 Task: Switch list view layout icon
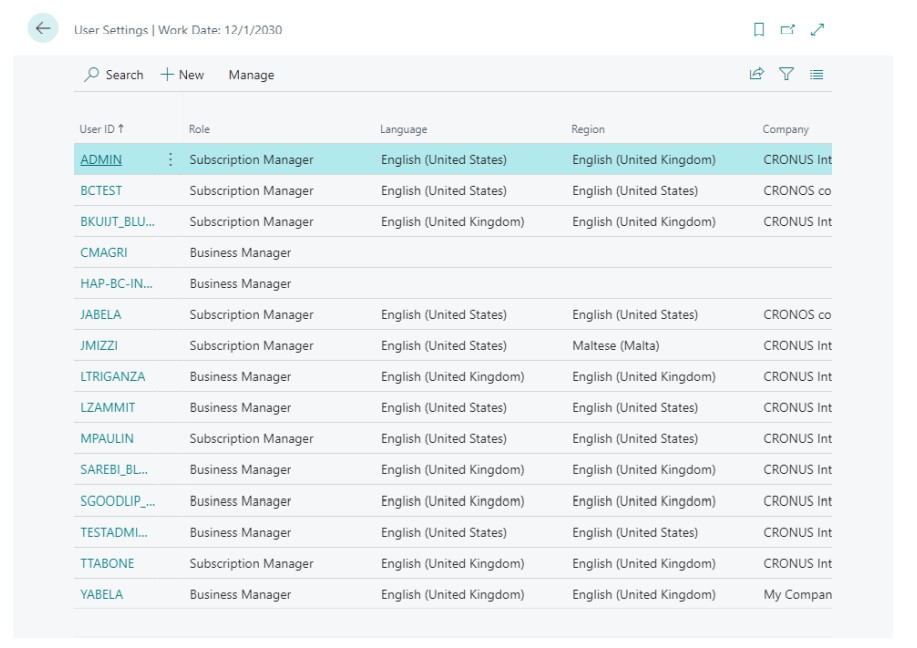tap(816, 74)
